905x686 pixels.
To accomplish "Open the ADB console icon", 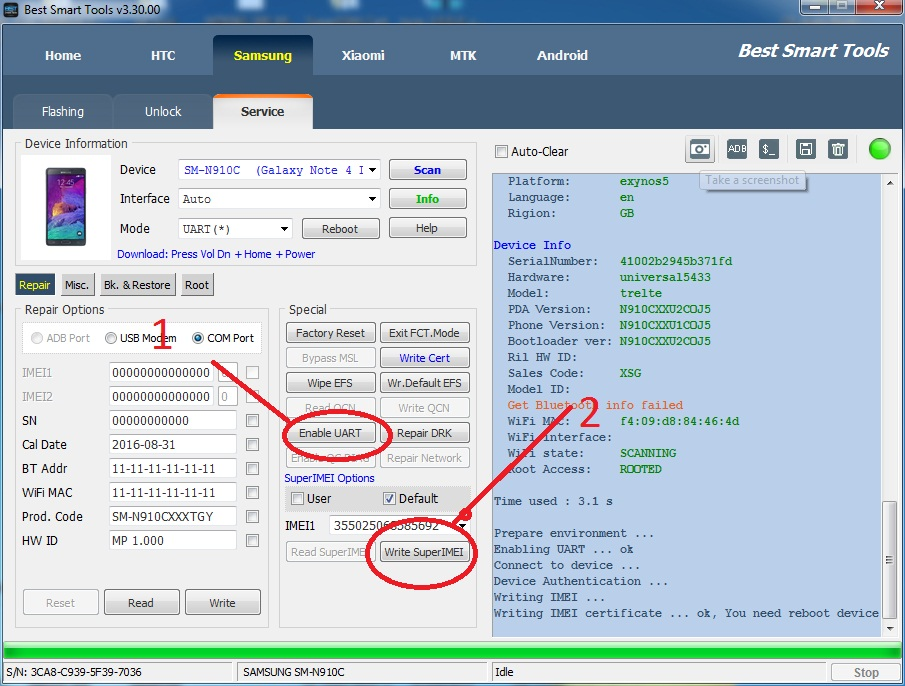I will point(736,149).
